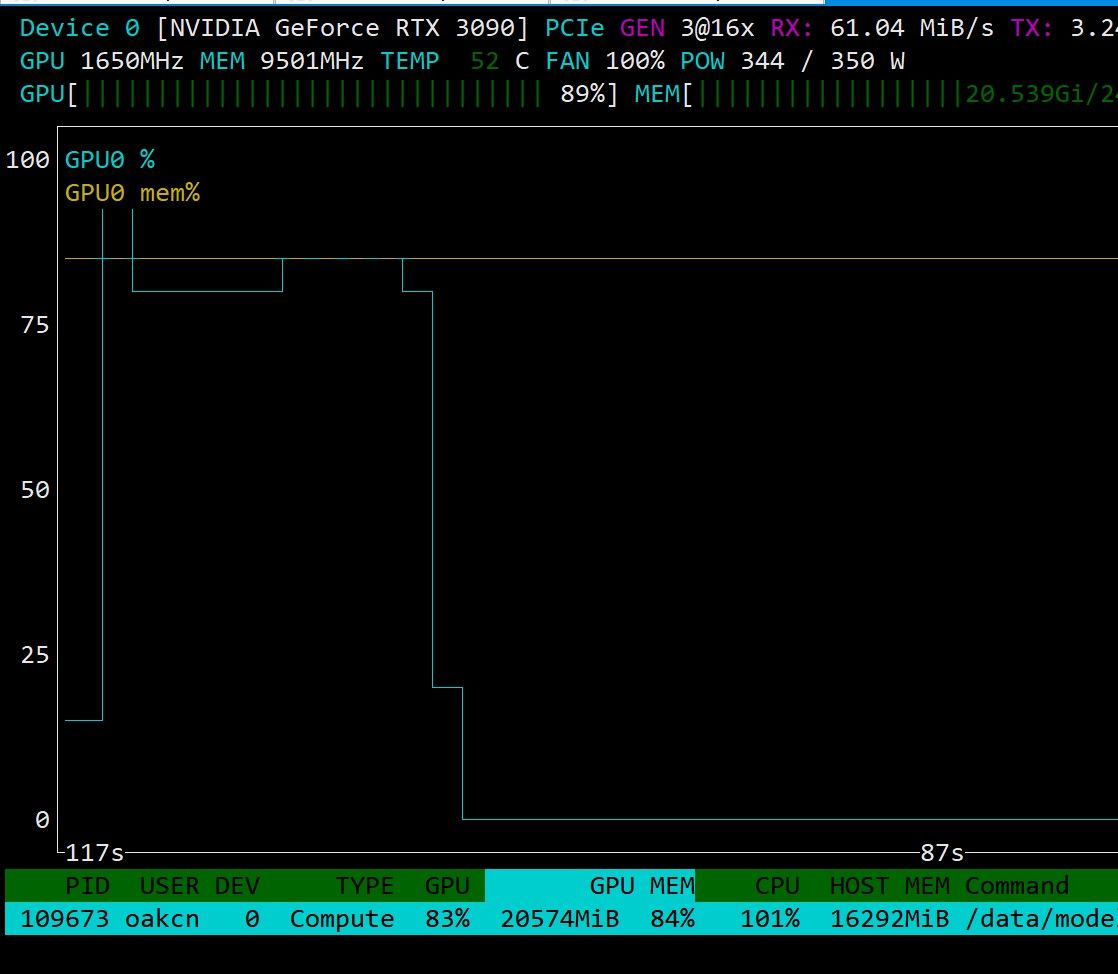Click the 117s time axis marker
Image resolution: width=1118 pixels, height=974 pixels.
[x=94, y=853]
